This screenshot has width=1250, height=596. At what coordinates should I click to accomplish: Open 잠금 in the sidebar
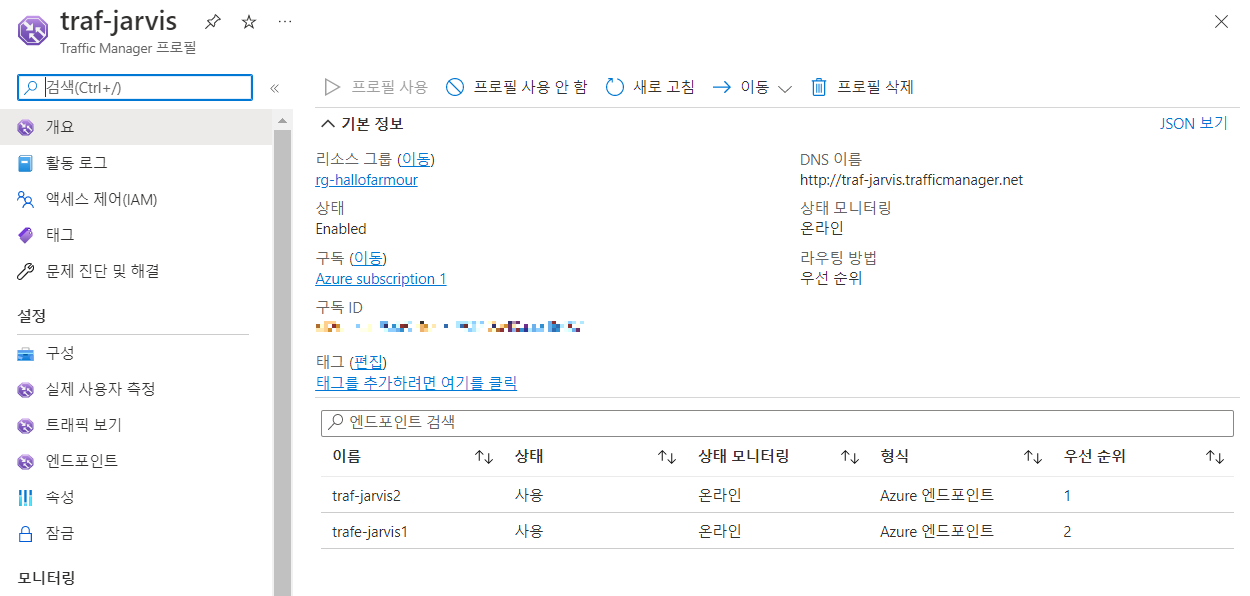tap(136, 533)
